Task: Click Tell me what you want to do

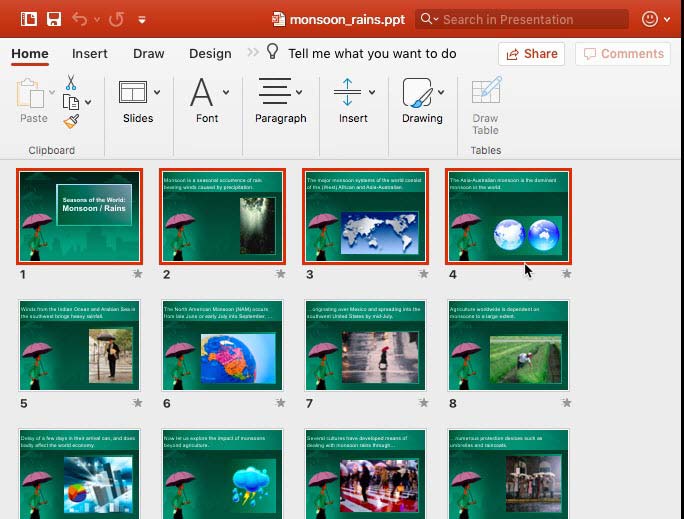Action: pyautogui.click(x=372, y=54)
